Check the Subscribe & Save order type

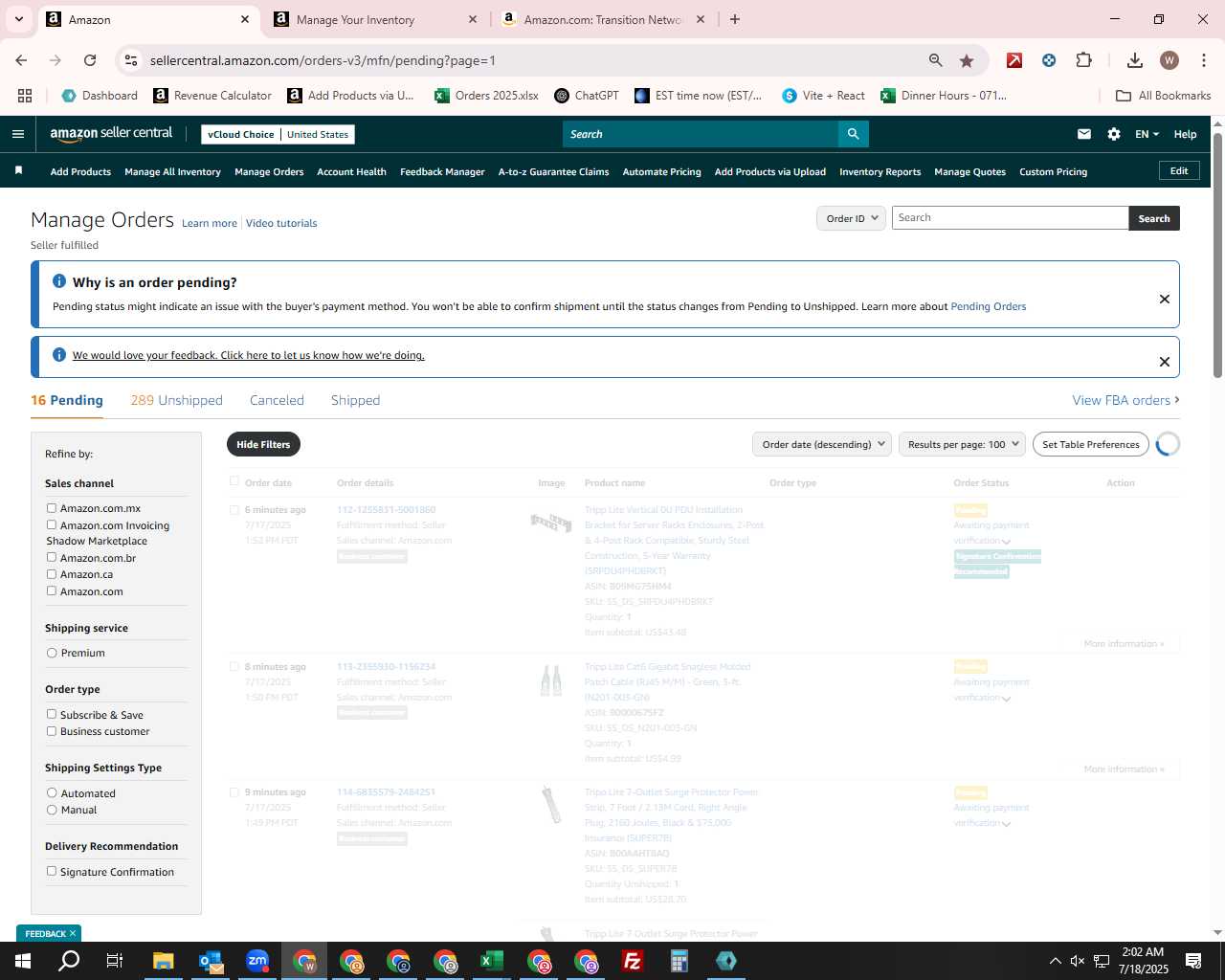(52, 714)
